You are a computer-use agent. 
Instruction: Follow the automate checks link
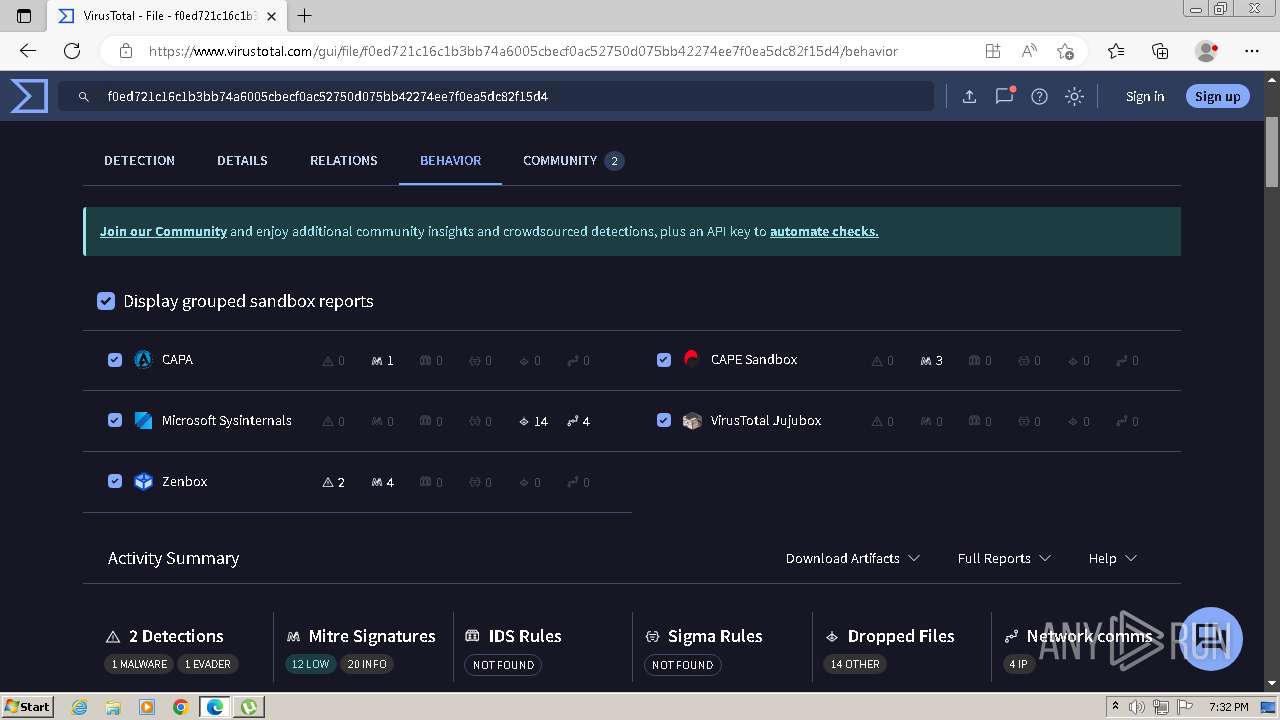(824, 231)
